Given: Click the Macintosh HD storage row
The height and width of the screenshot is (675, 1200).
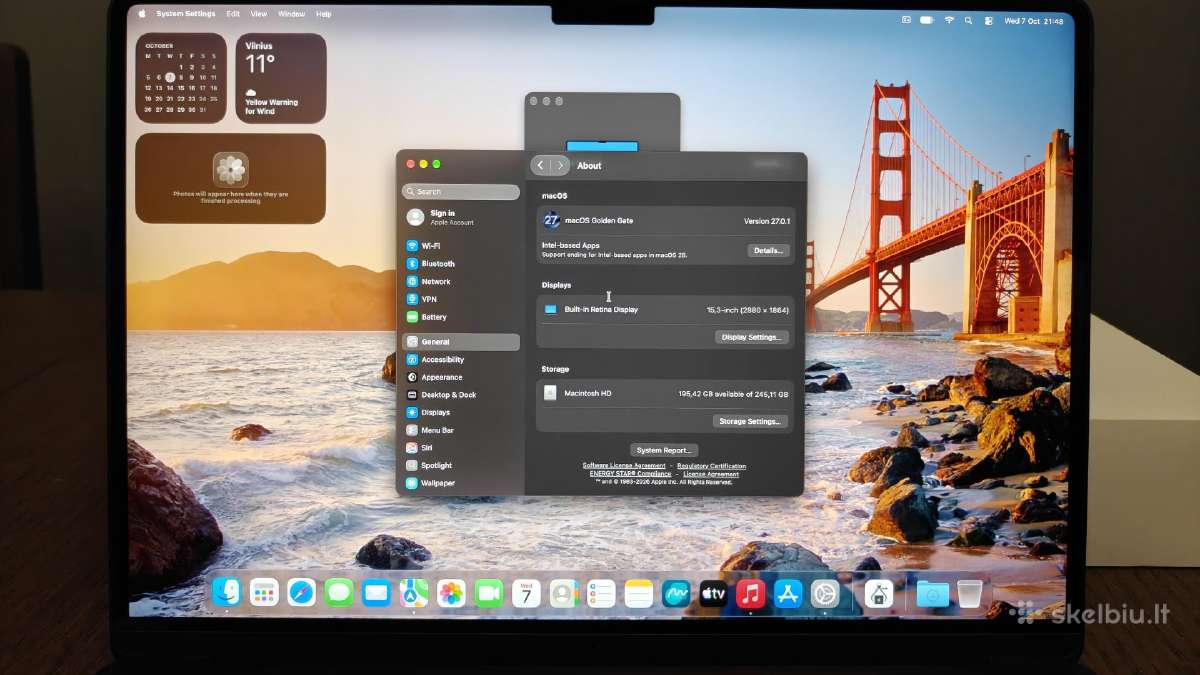Looking at the screenshot, I should coord(666,394).
